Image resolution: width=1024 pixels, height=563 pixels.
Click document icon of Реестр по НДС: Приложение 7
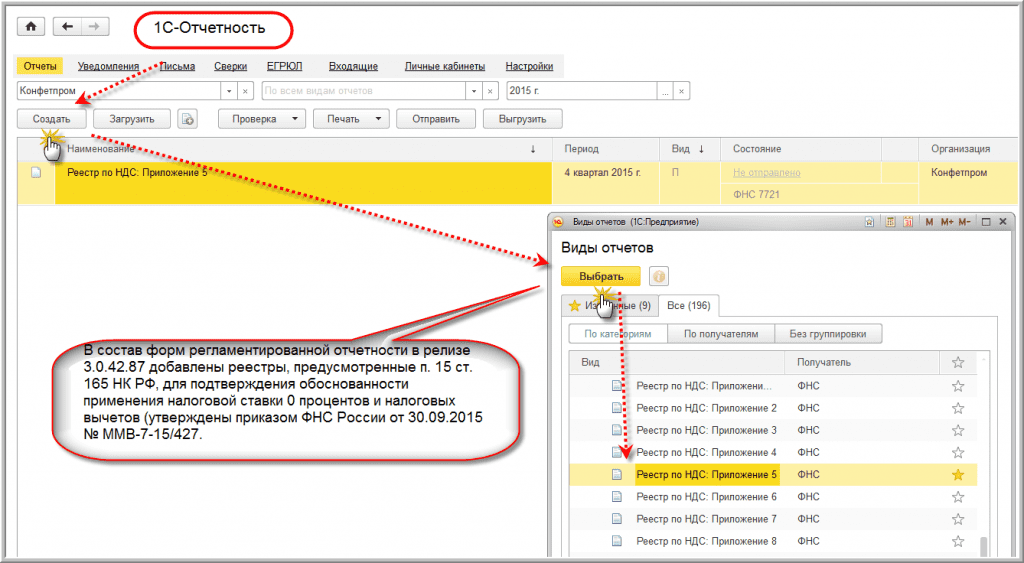click(x=617, y=519)
